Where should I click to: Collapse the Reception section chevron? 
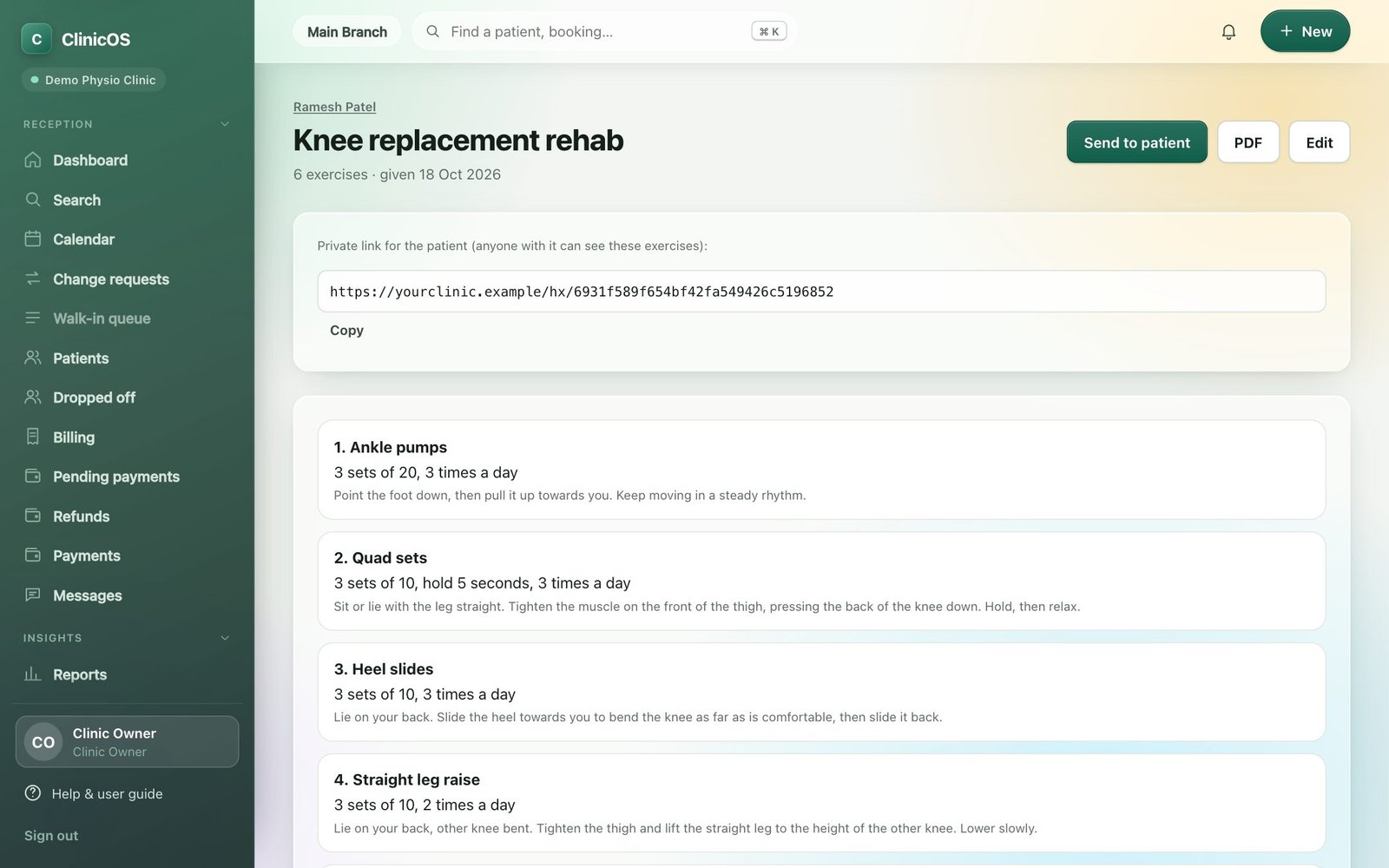pyautogui.click(x=225, y=124)
